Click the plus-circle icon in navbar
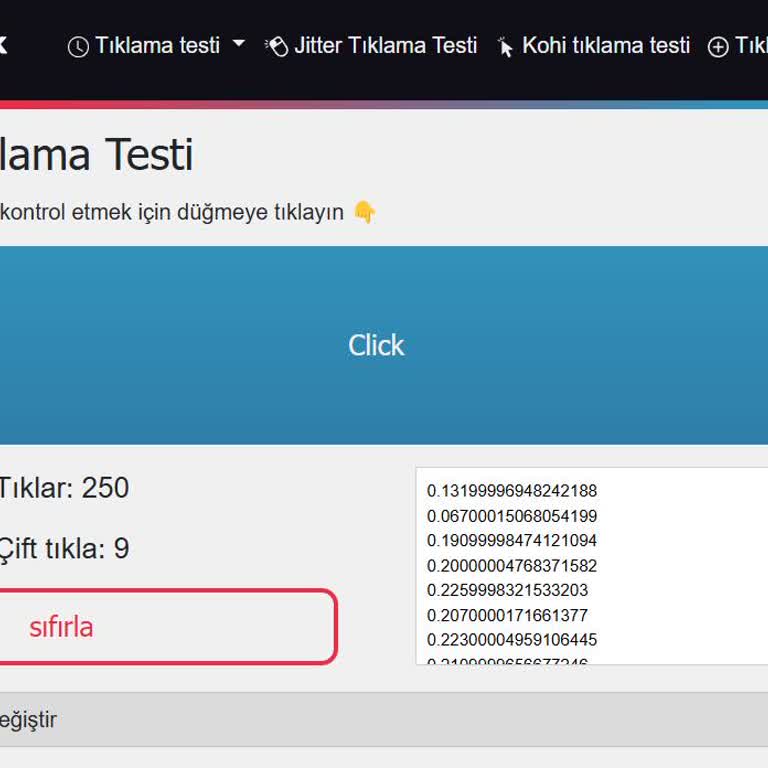This screenshot has height=768, width=768. 718,47
